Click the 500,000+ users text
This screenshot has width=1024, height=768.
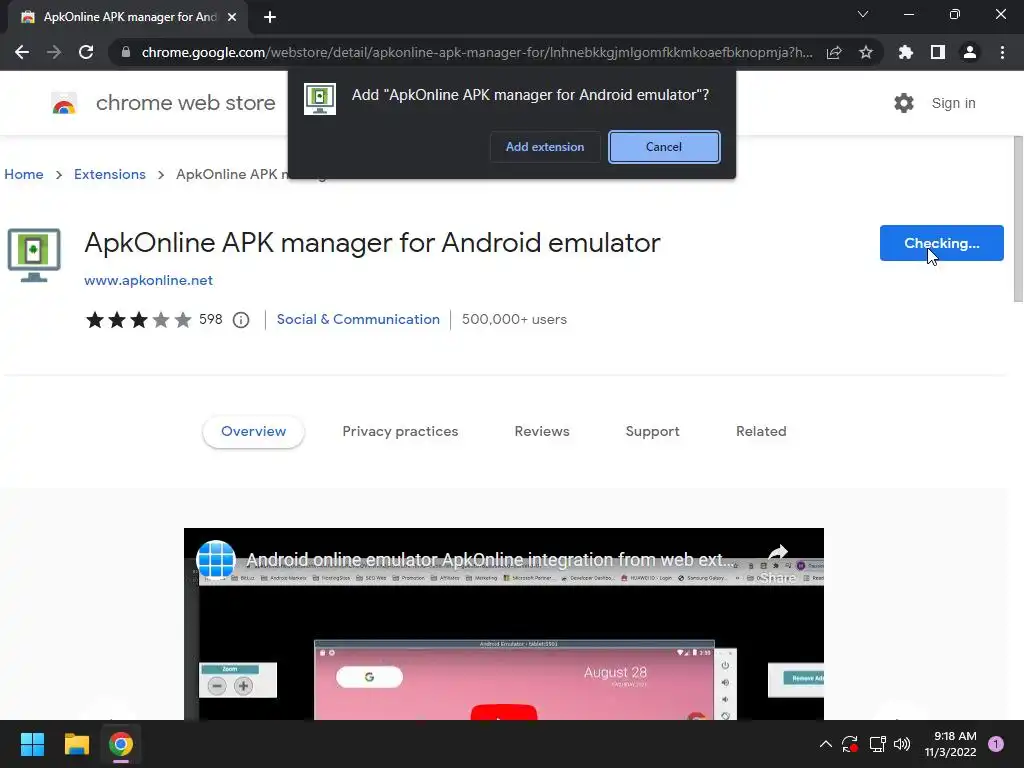tap(514, 319)
